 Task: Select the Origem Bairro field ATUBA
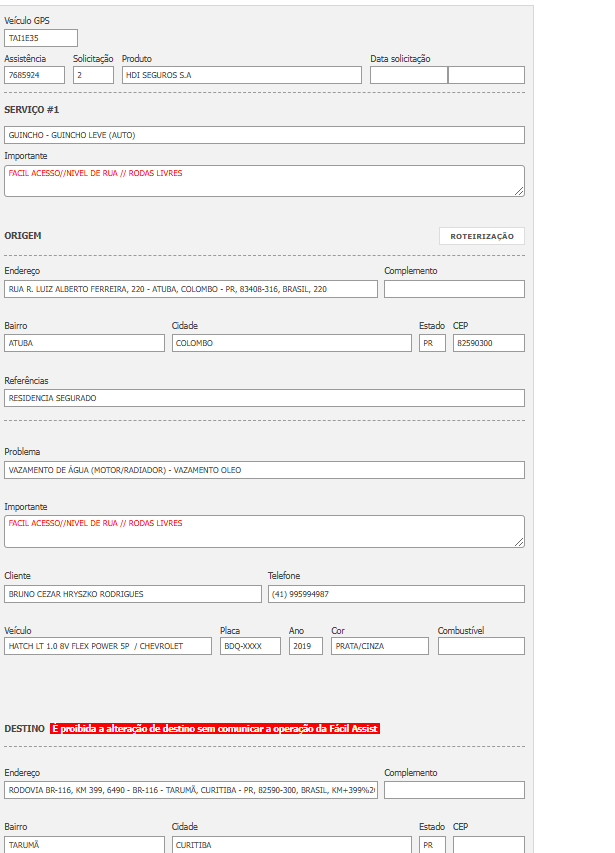point(84,343)
